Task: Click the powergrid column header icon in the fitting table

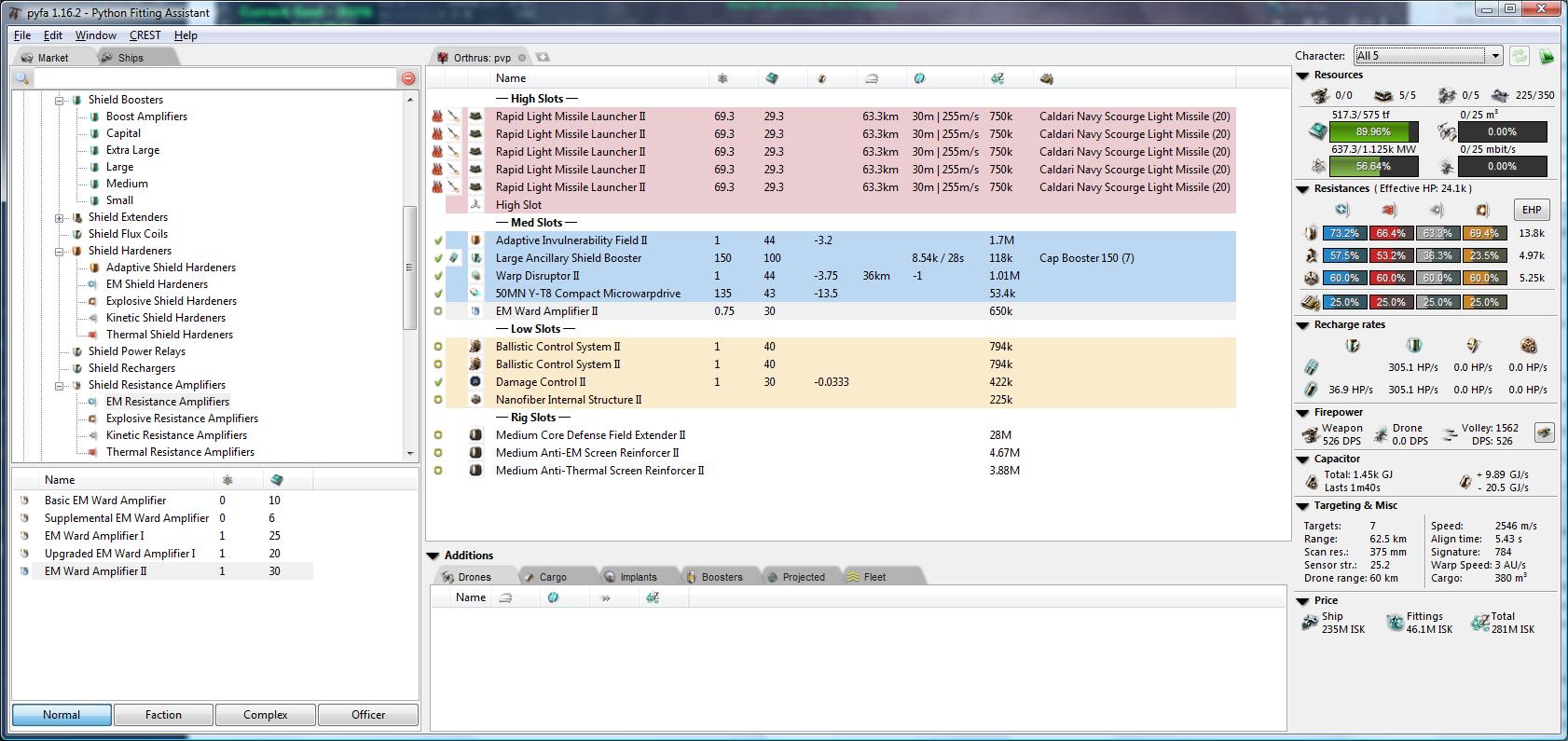Action: [x=722, y=78]
